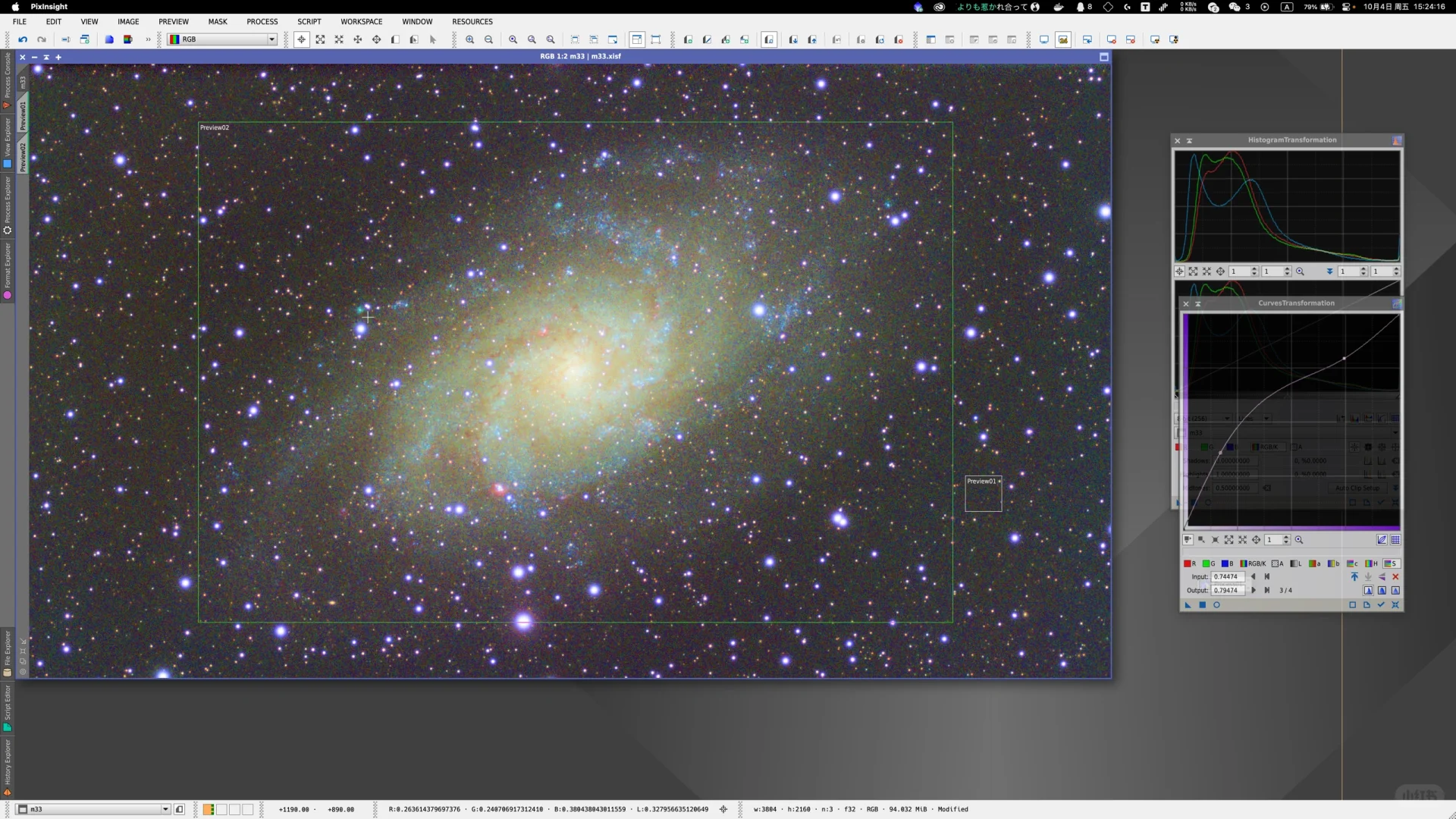Click the curve control point on graph

(1345, 359)
